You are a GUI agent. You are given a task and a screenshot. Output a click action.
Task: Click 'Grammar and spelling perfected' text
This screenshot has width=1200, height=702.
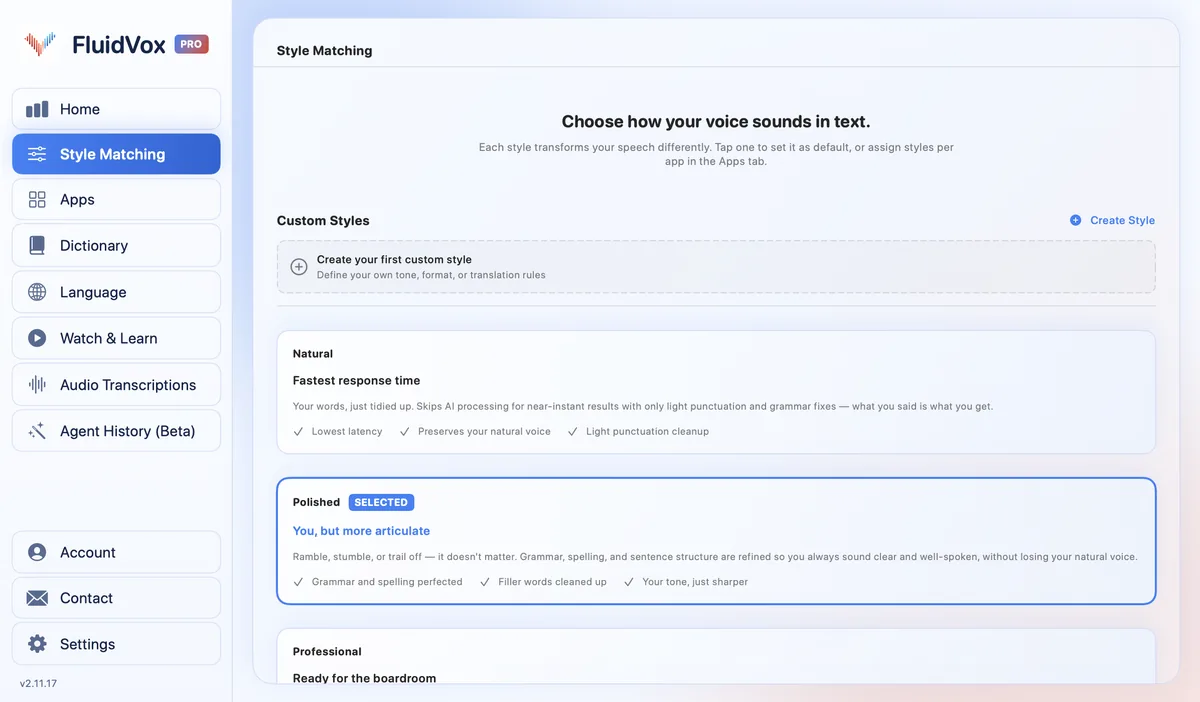pos(387,581)
